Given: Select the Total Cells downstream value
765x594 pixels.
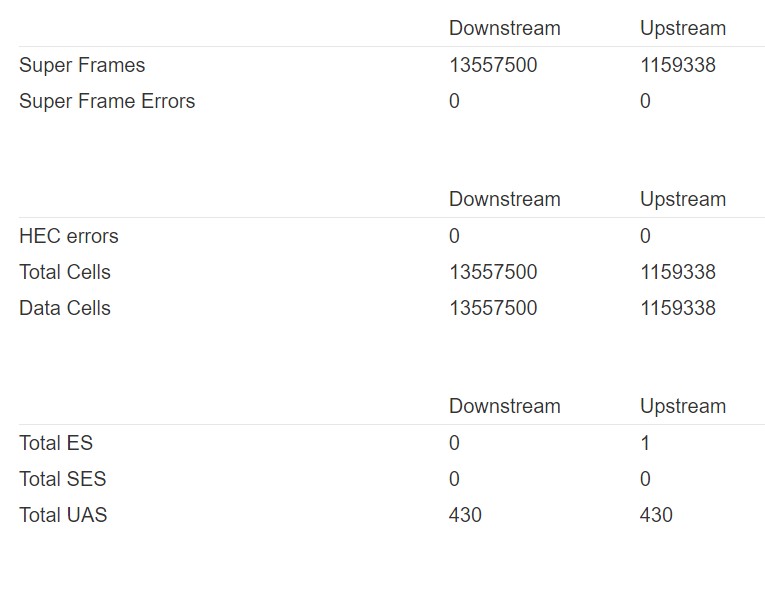Looking at the screenshot, I should 493,272.
